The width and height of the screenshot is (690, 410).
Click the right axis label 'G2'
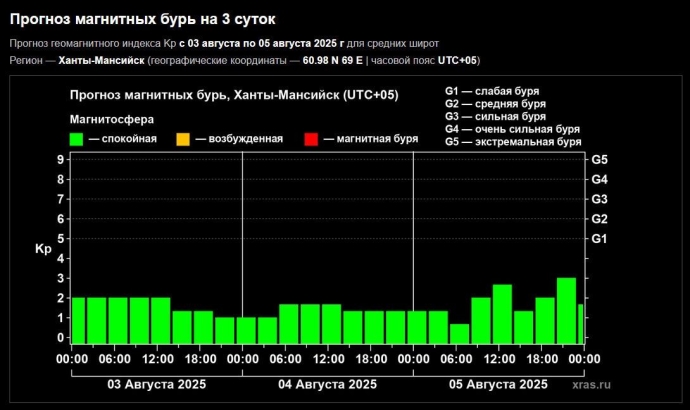point(599,219)
